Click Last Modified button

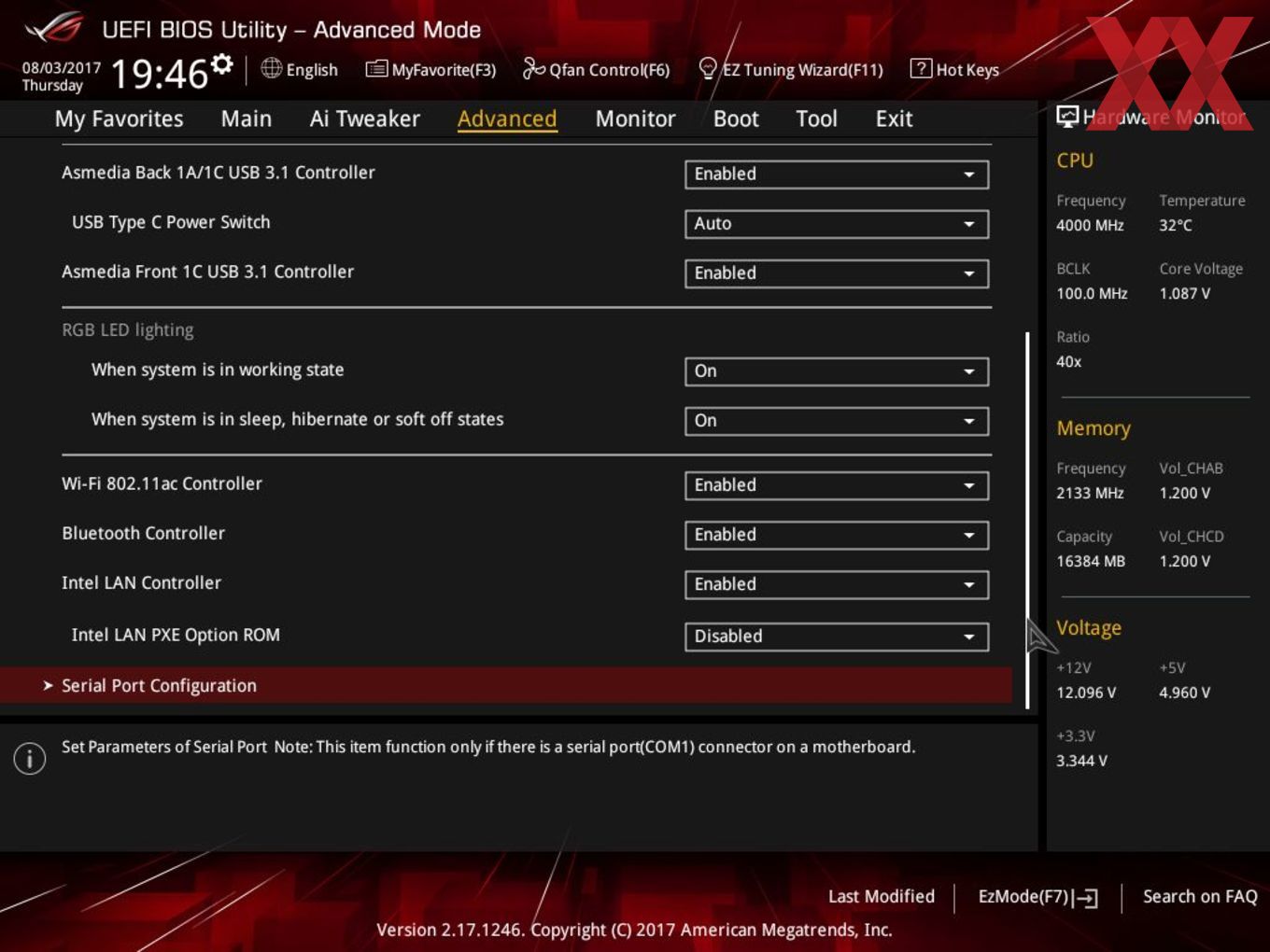click(882, 896)
